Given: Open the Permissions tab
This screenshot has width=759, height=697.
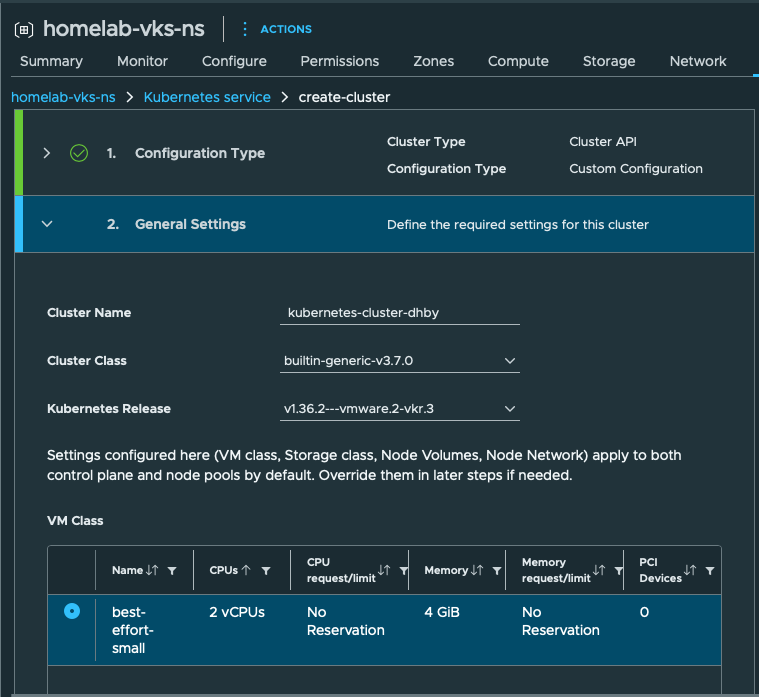Looking at the screenshot, I should click(340, 61).
